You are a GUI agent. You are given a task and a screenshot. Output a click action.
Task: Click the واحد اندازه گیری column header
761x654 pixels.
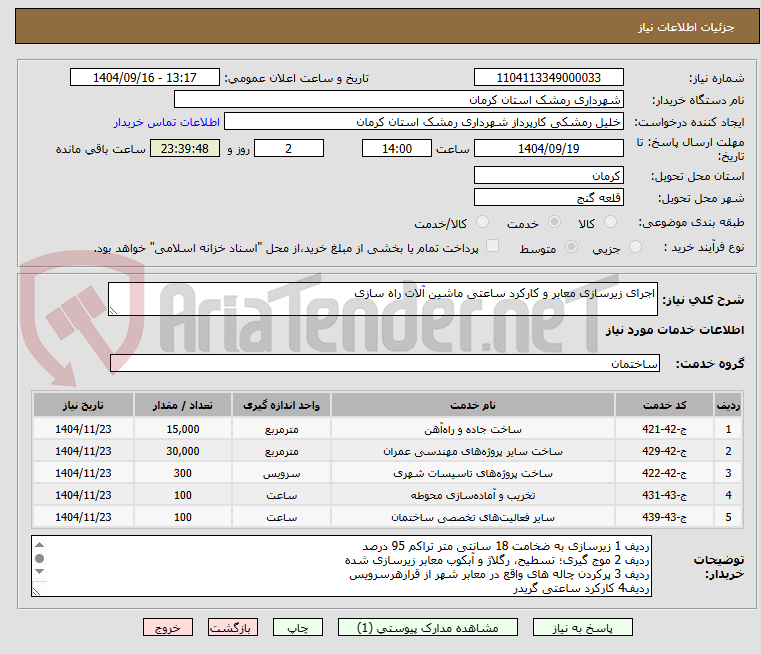(x=281, y=405)
